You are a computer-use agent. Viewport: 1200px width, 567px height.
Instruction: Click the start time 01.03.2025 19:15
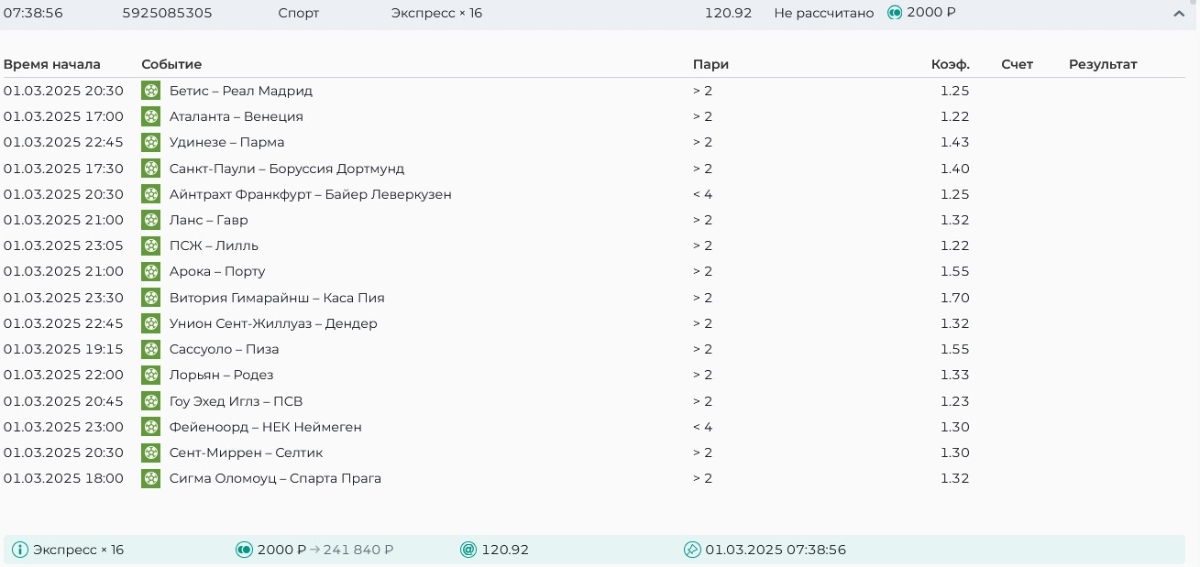[x=64, y=349]
